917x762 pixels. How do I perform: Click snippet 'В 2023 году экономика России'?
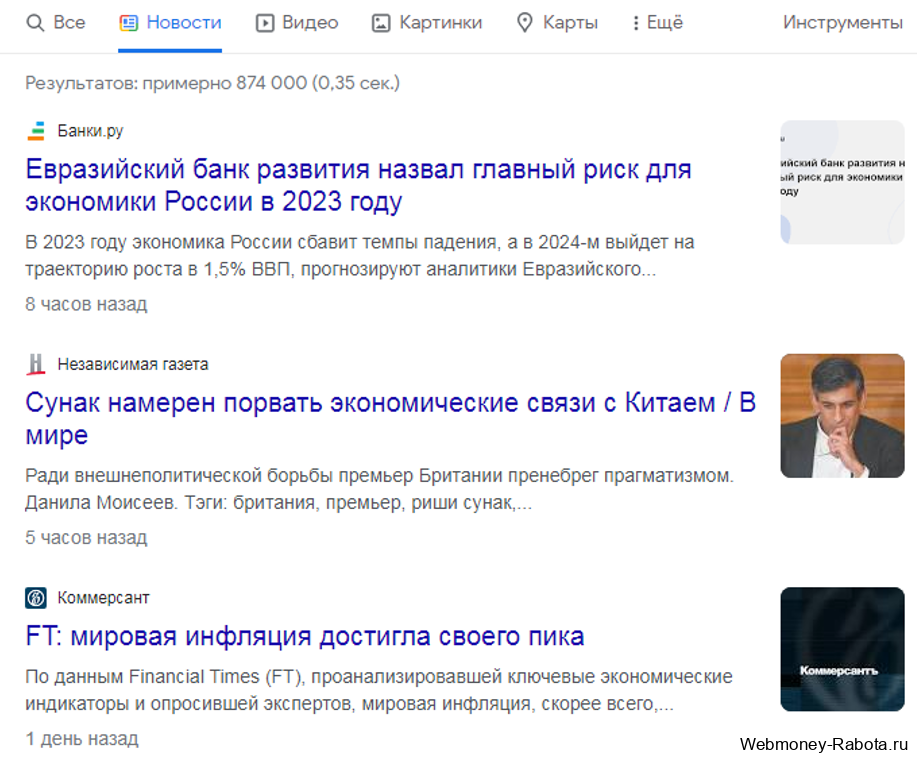pos(360,256)
